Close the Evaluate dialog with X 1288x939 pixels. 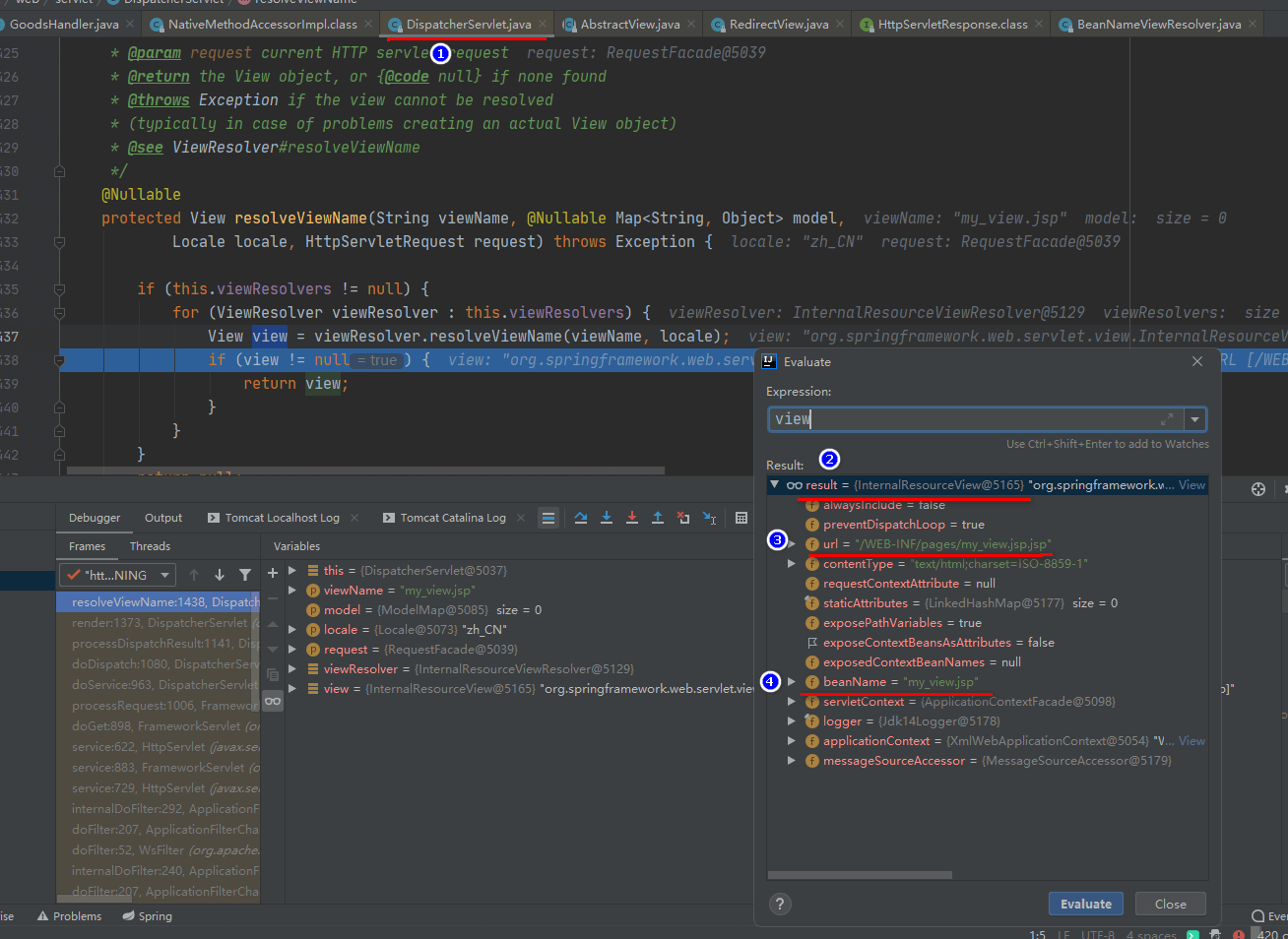pyautogui.click(x=1197, y=361)
